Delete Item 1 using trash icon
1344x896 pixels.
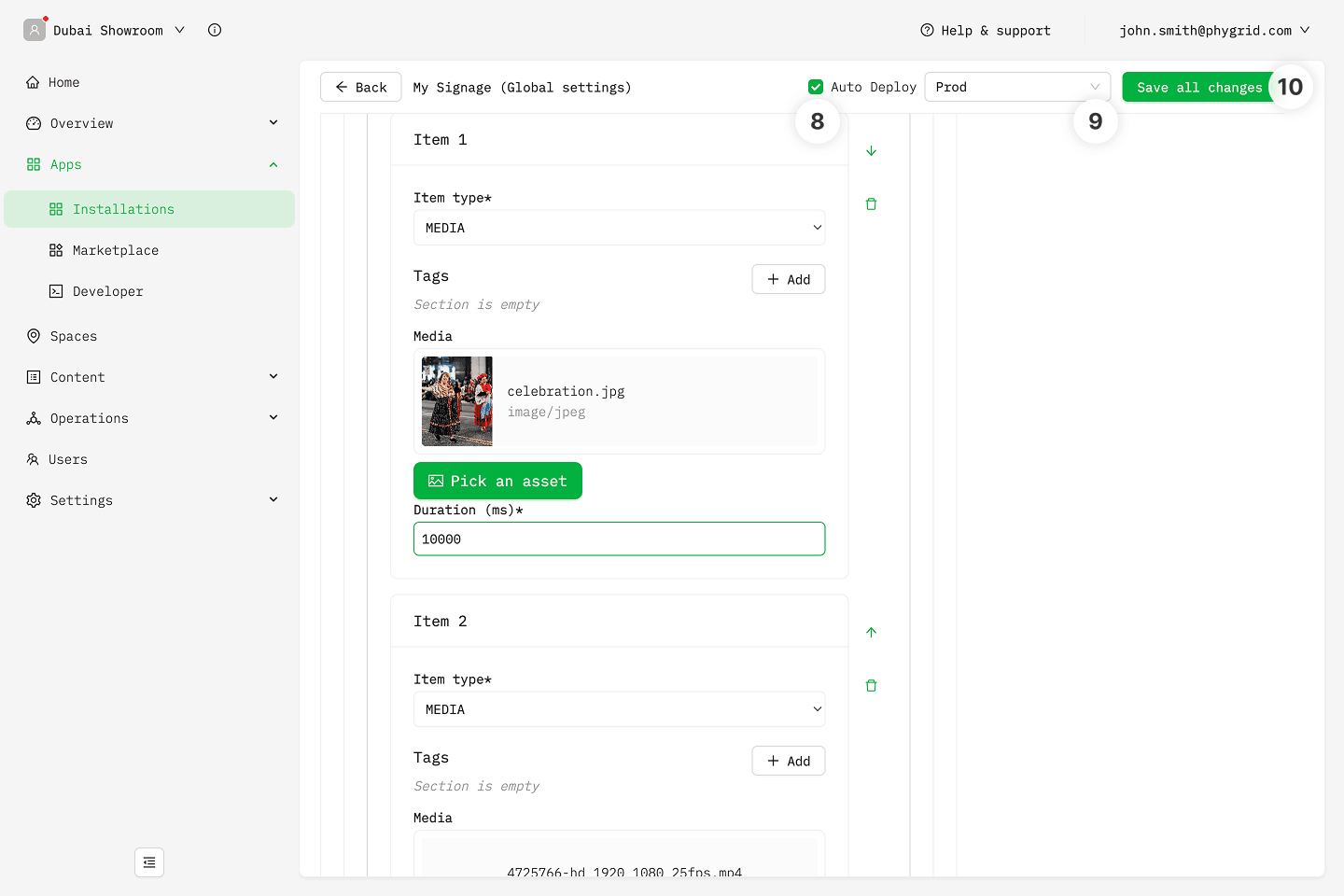pos(871,204)
